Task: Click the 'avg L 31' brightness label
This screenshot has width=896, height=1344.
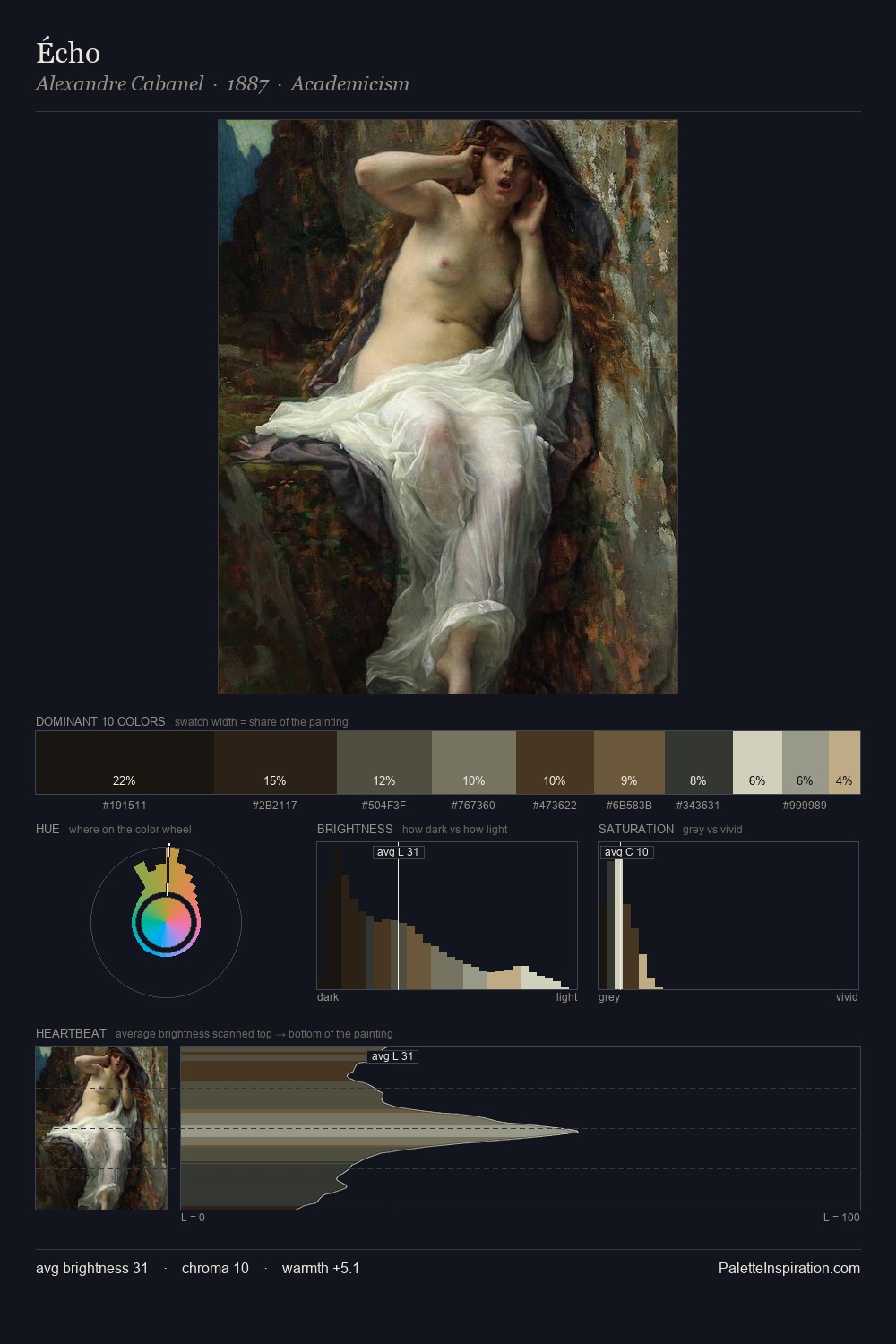Action: [x=398, y=852]
